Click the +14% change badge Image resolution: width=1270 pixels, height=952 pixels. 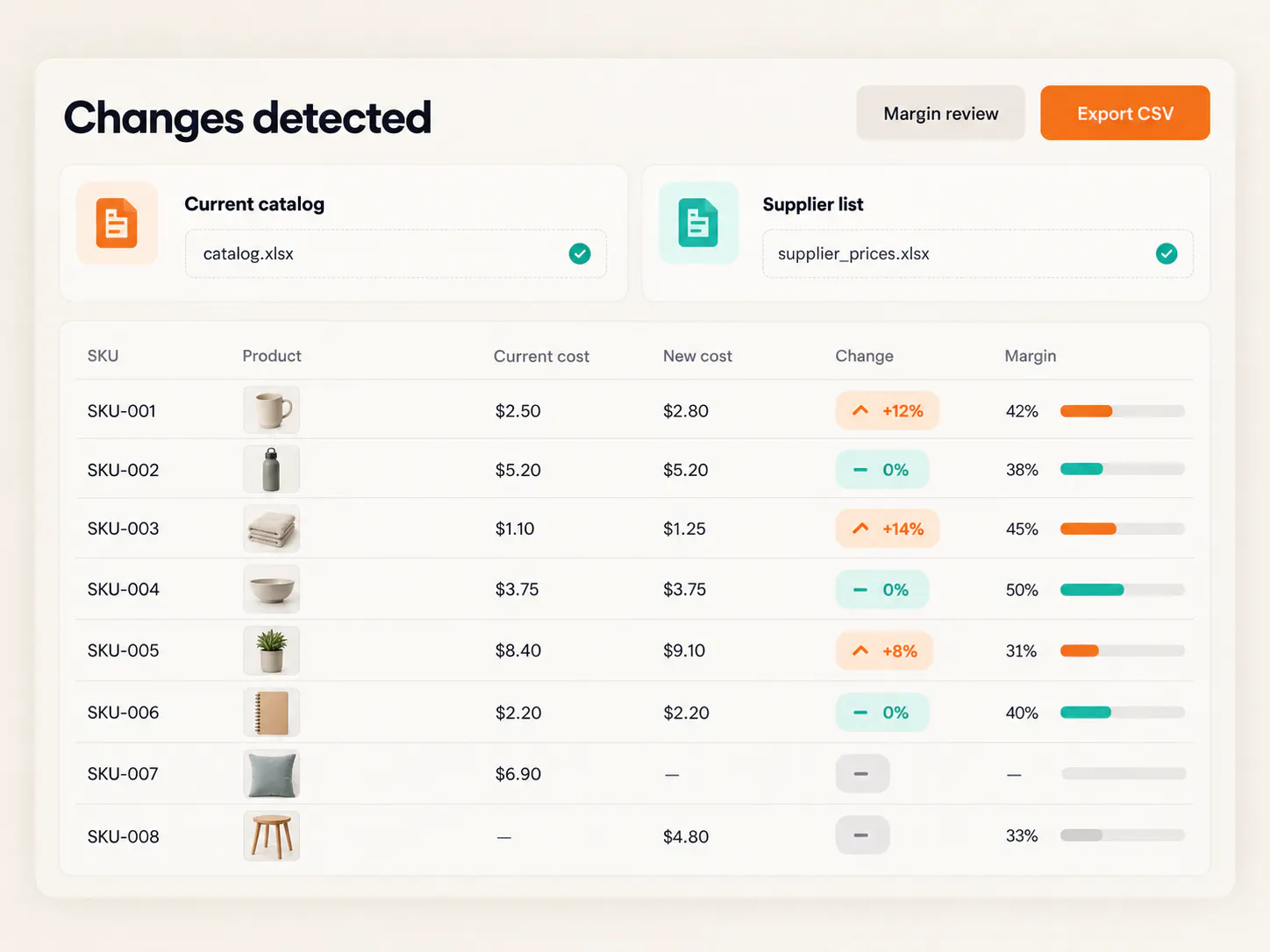[888, 529]
